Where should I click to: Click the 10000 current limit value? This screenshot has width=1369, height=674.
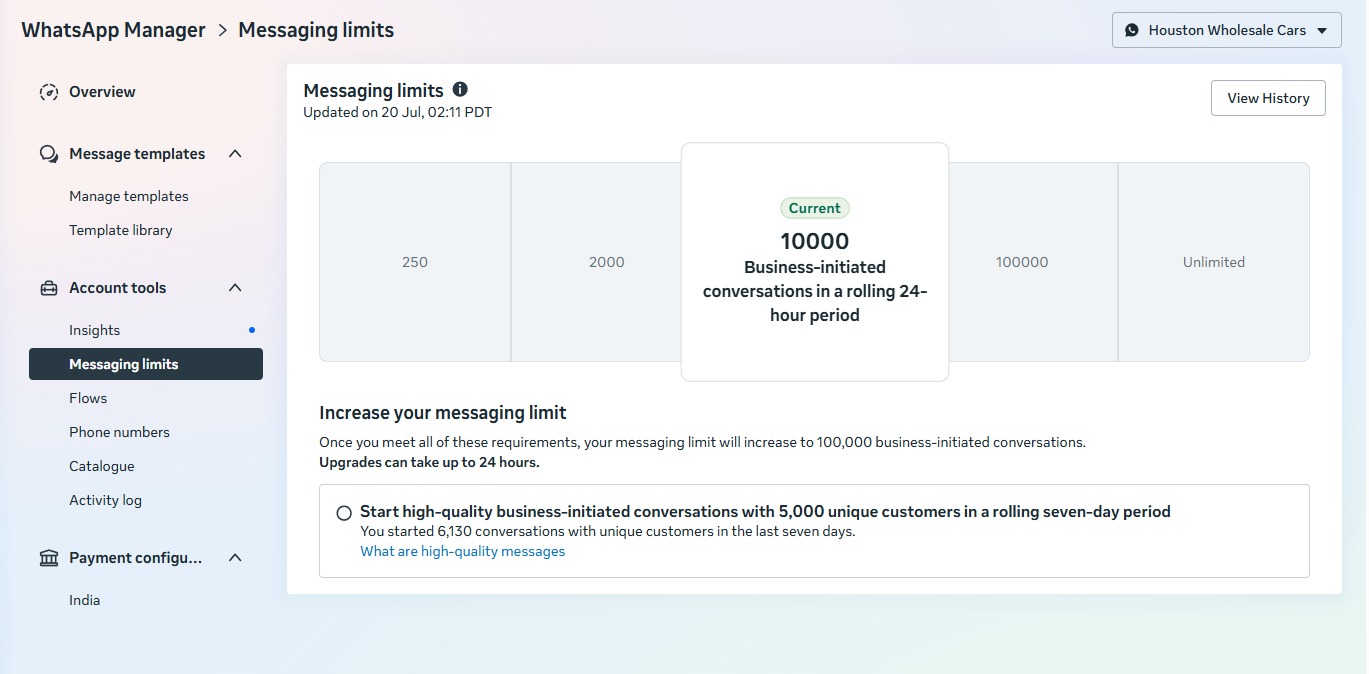pyautogui.click(x=815, y=241)
